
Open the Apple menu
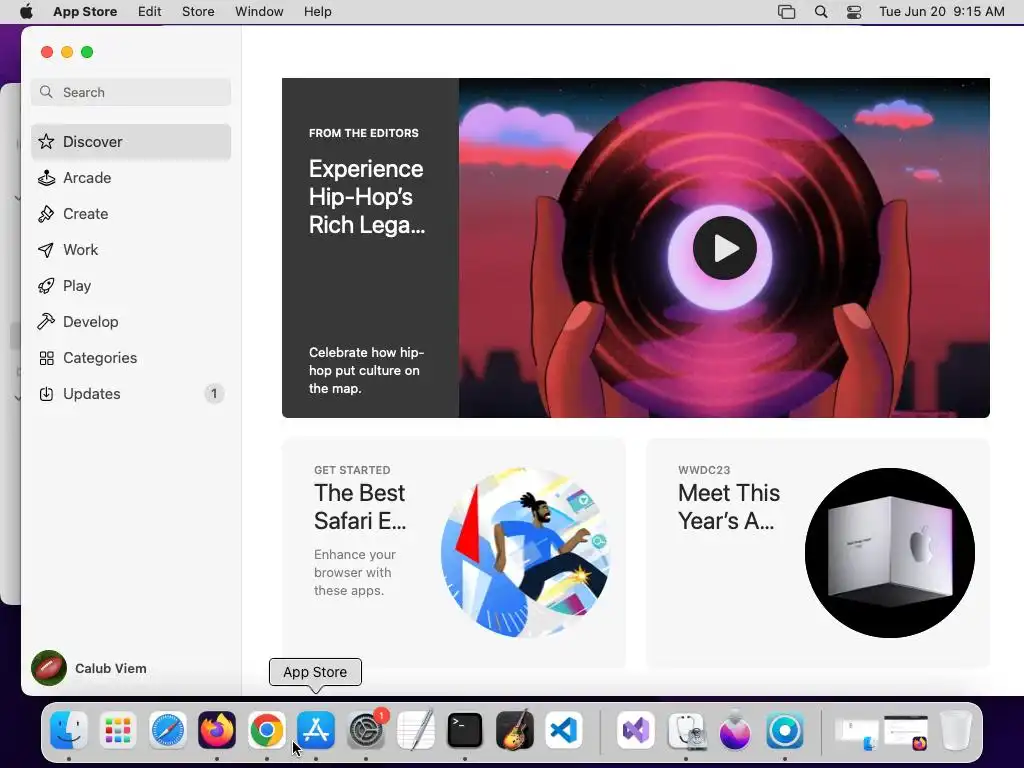26,12
